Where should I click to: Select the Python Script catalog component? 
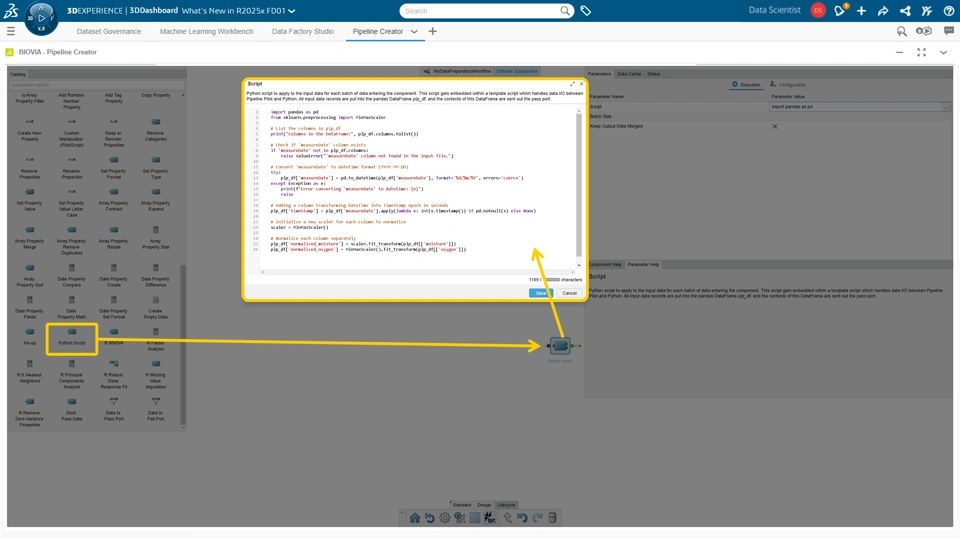tap(72, 338)
